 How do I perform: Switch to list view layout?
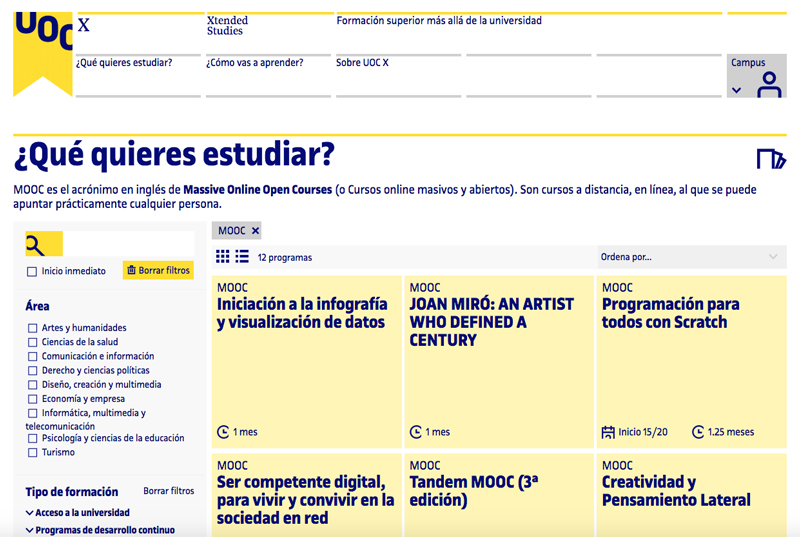click(x=242, y=257)
